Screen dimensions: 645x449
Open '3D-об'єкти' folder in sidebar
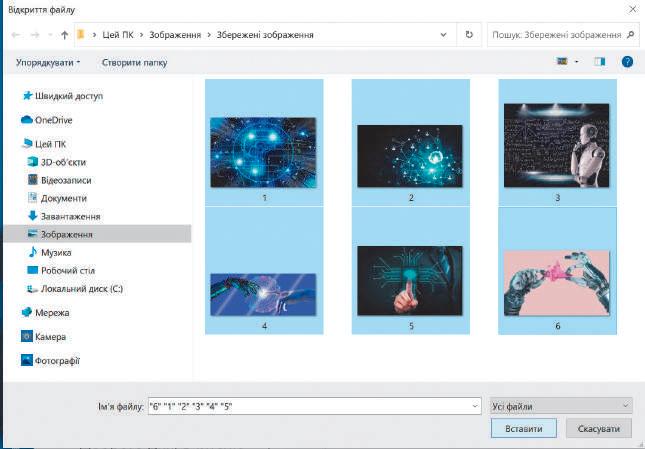(x=63, y=162)
